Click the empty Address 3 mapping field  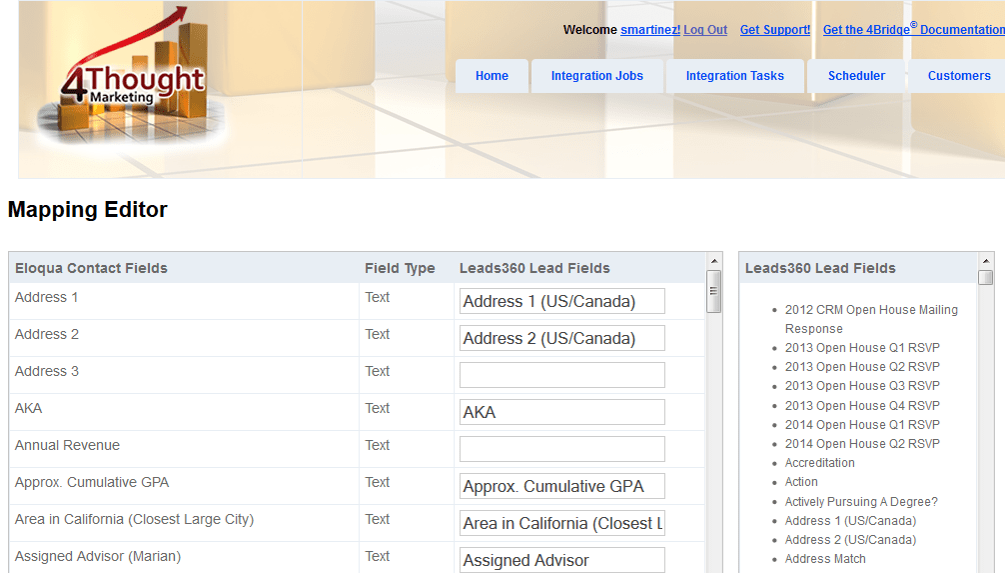(x=562, y=375)
